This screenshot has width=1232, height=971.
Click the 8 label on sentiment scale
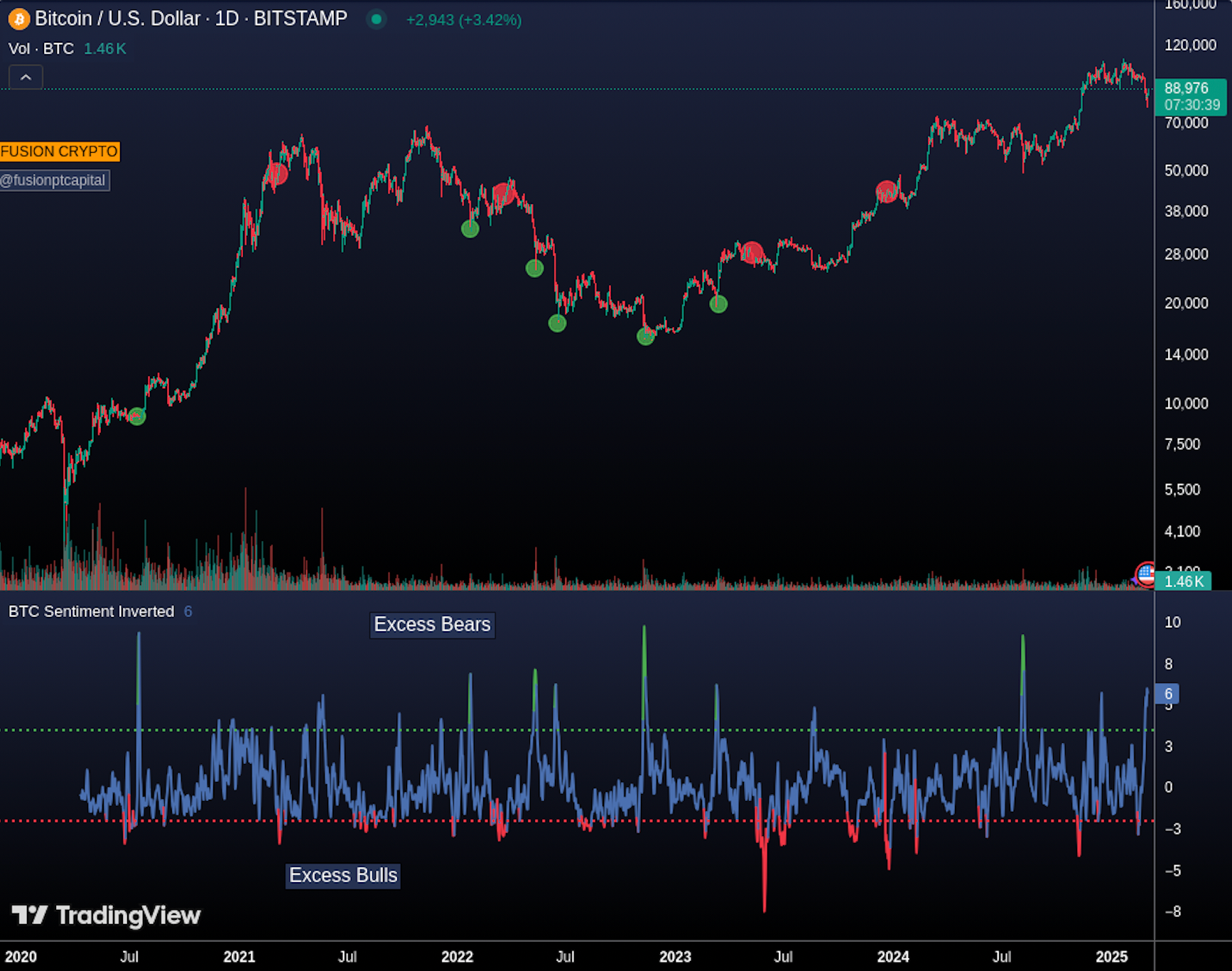1169,664
